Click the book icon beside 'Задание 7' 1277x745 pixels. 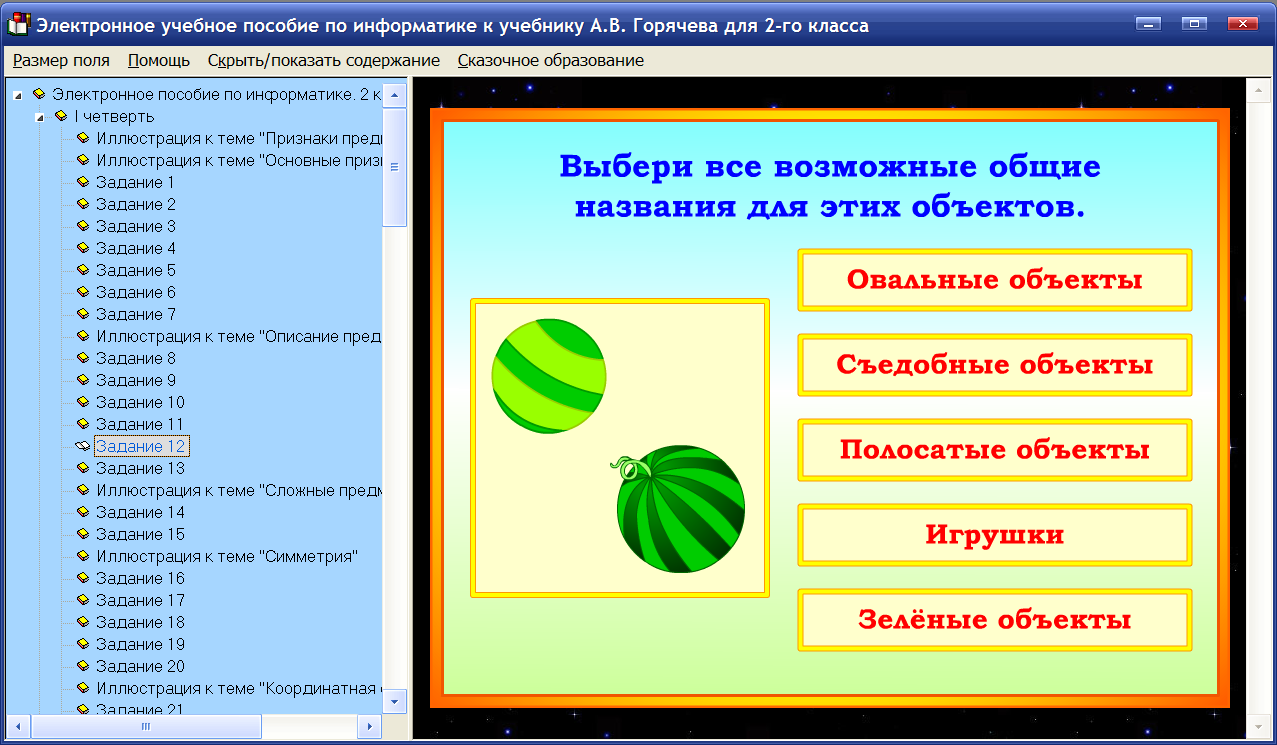point(82,314)
